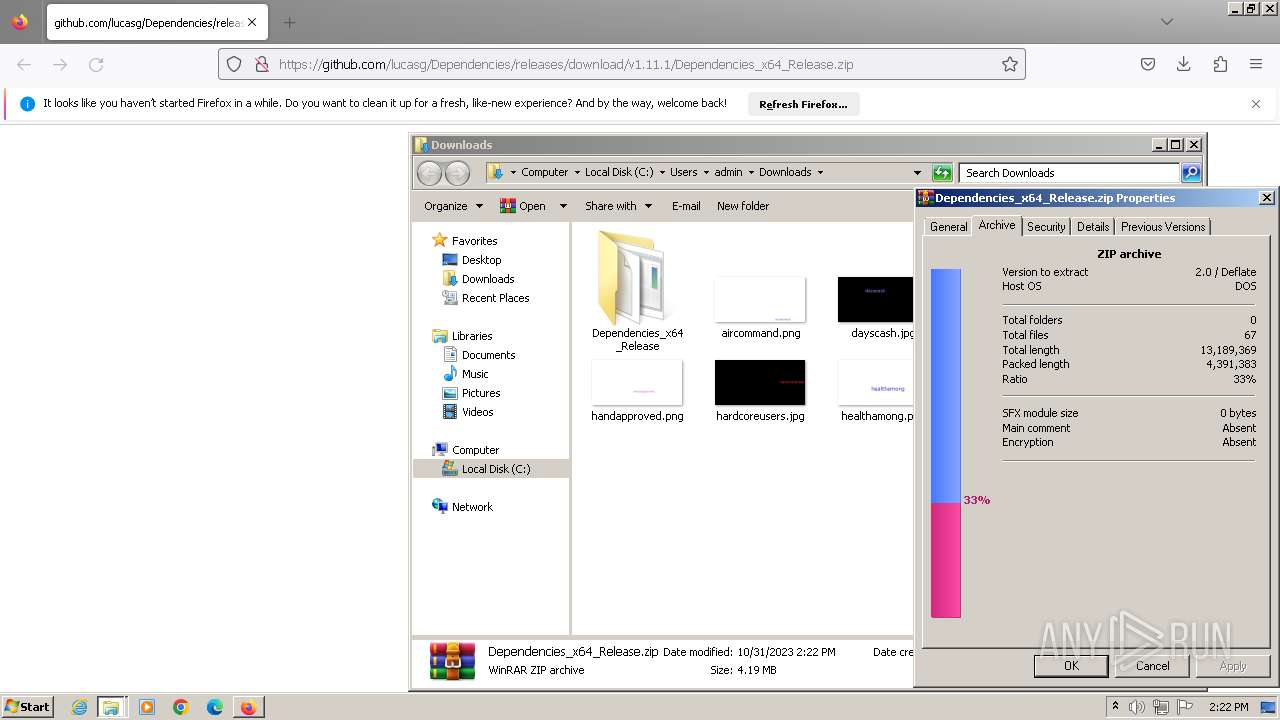The image size is (1280, 720).
Task: Switch to the Archive tab in Properties
Action: [x=997, y=225]
